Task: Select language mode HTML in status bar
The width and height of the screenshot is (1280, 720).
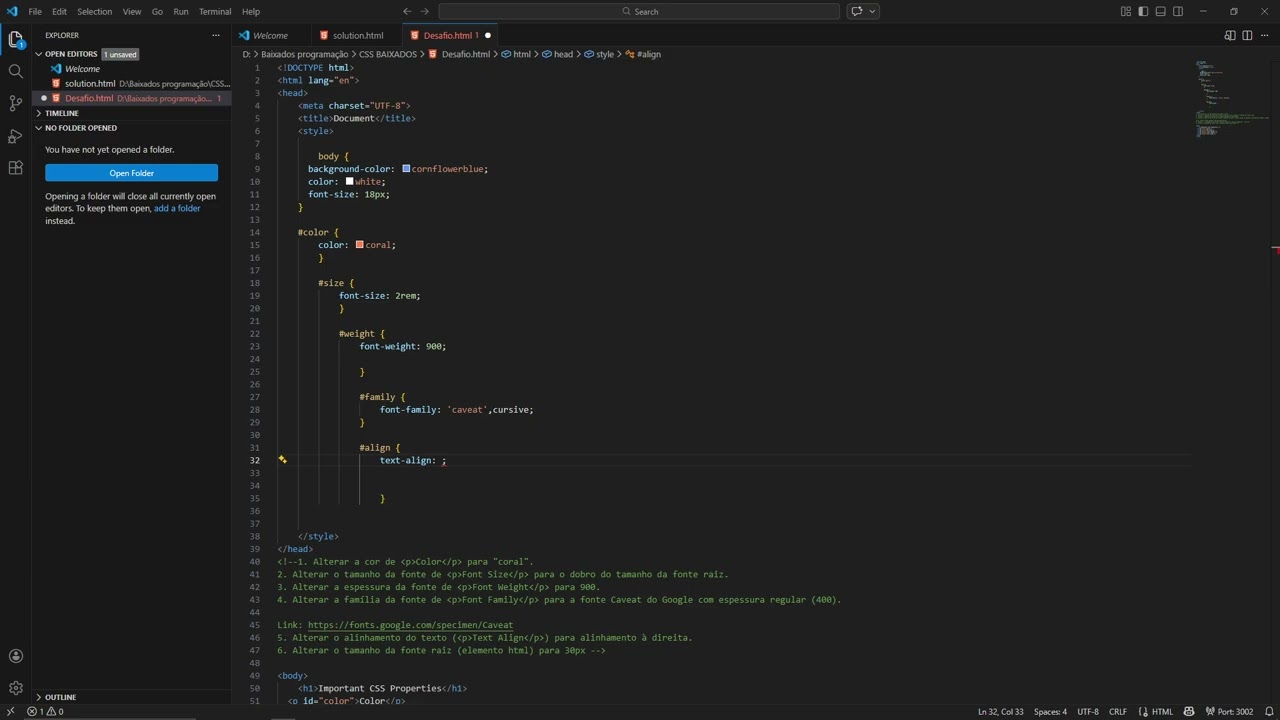Action: 1162,712
